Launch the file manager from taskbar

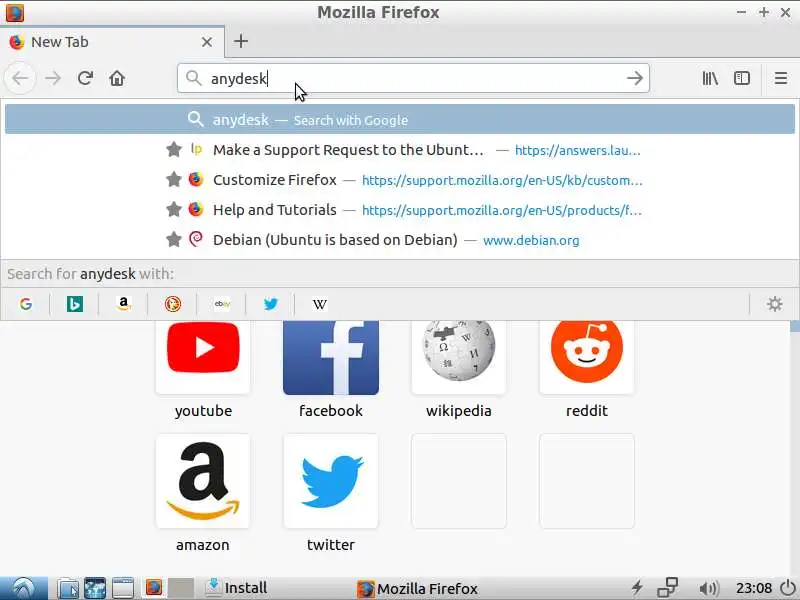tap(67, 588)
